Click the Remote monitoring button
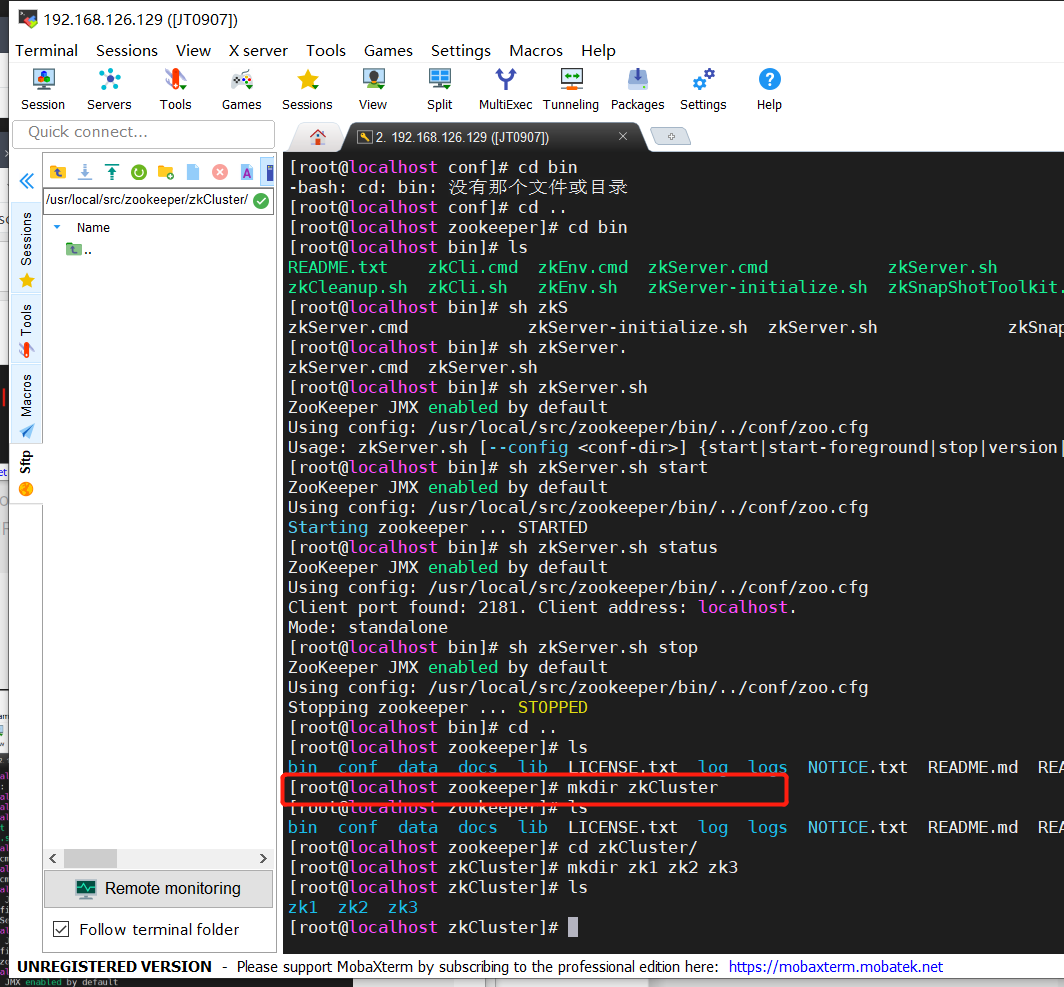1064x987 pixels. 159,888
